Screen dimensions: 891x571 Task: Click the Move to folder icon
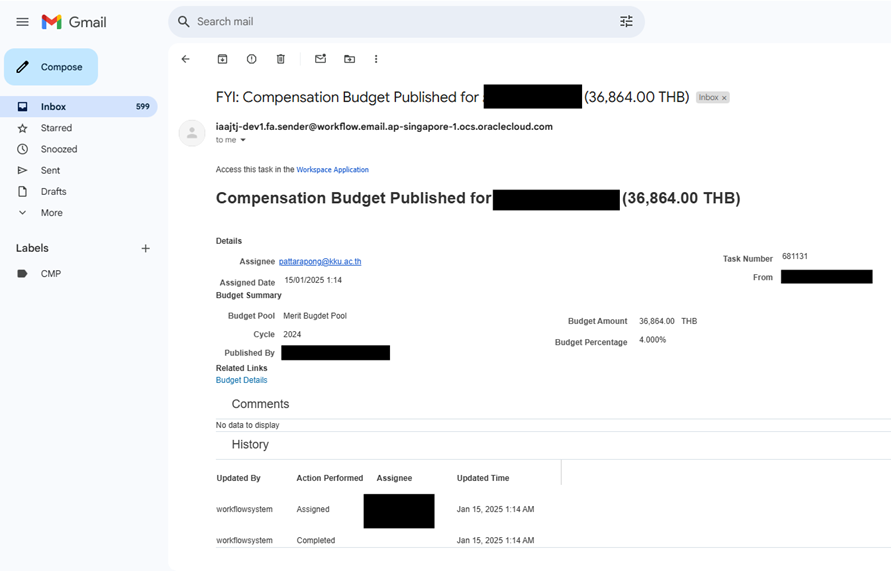pos(349,59)
